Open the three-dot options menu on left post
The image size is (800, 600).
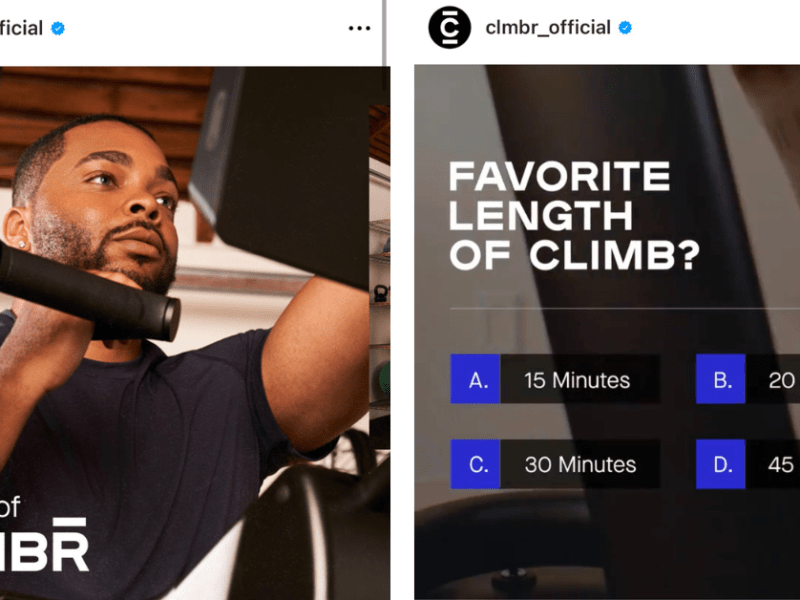[359, 28]
